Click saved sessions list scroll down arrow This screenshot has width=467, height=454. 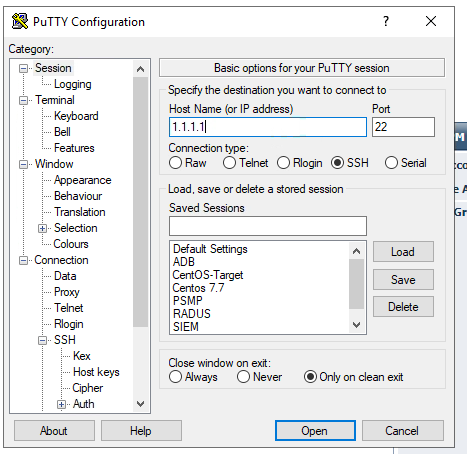[356, 325]
